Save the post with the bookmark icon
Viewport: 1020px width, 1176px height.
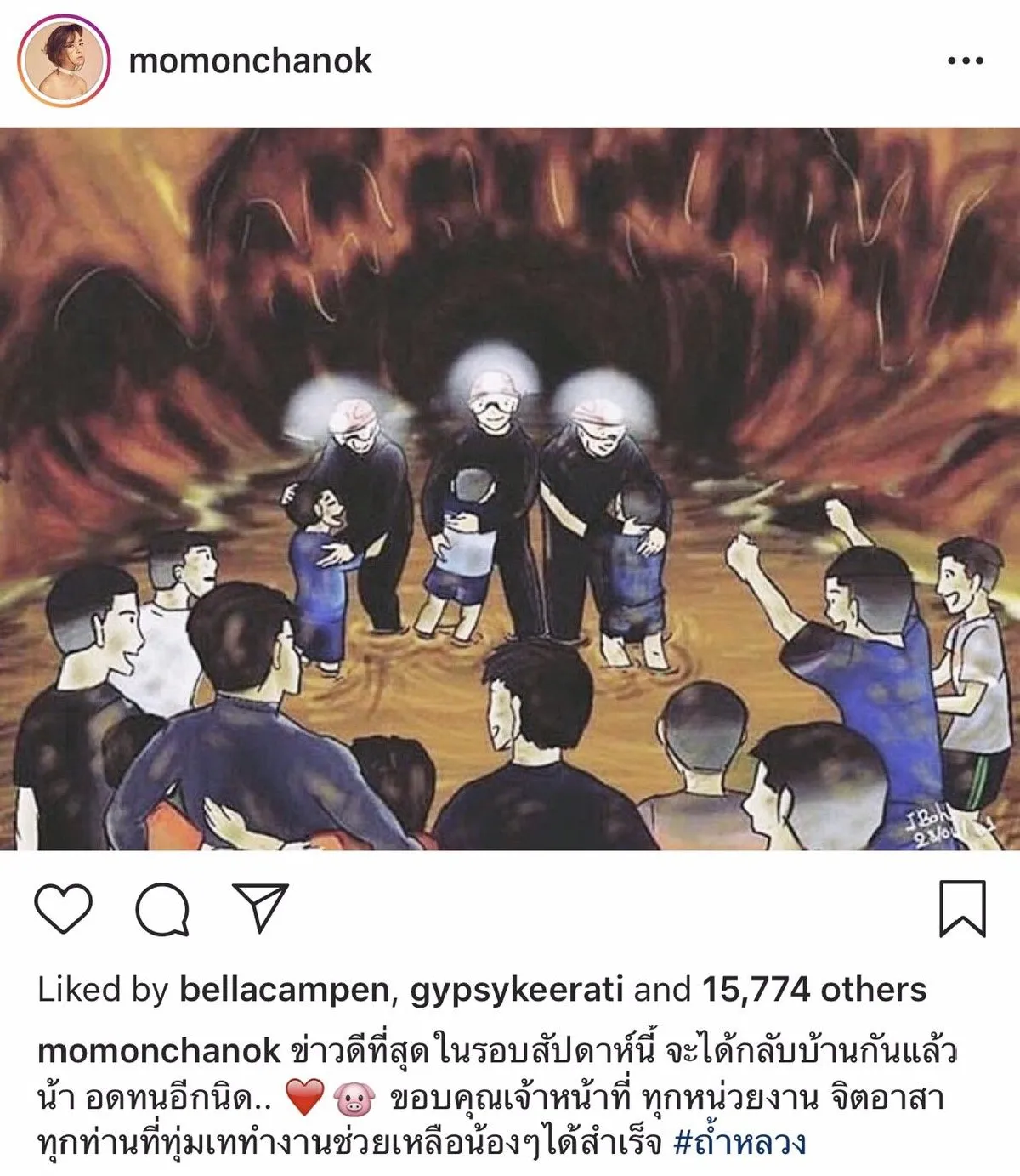click(x=962, y=908)
